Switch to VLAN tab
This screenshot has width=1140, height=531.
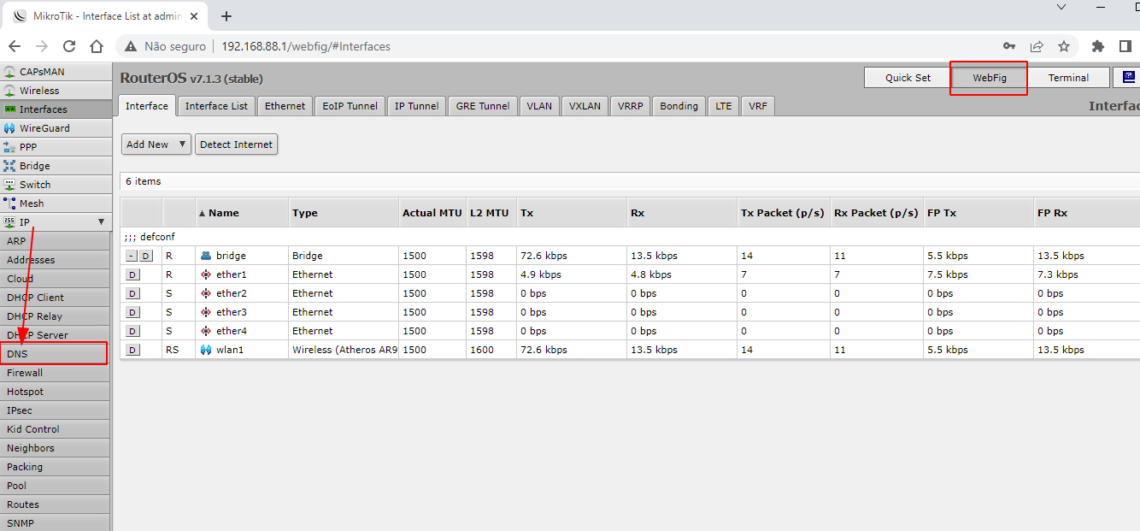point(539,105)
